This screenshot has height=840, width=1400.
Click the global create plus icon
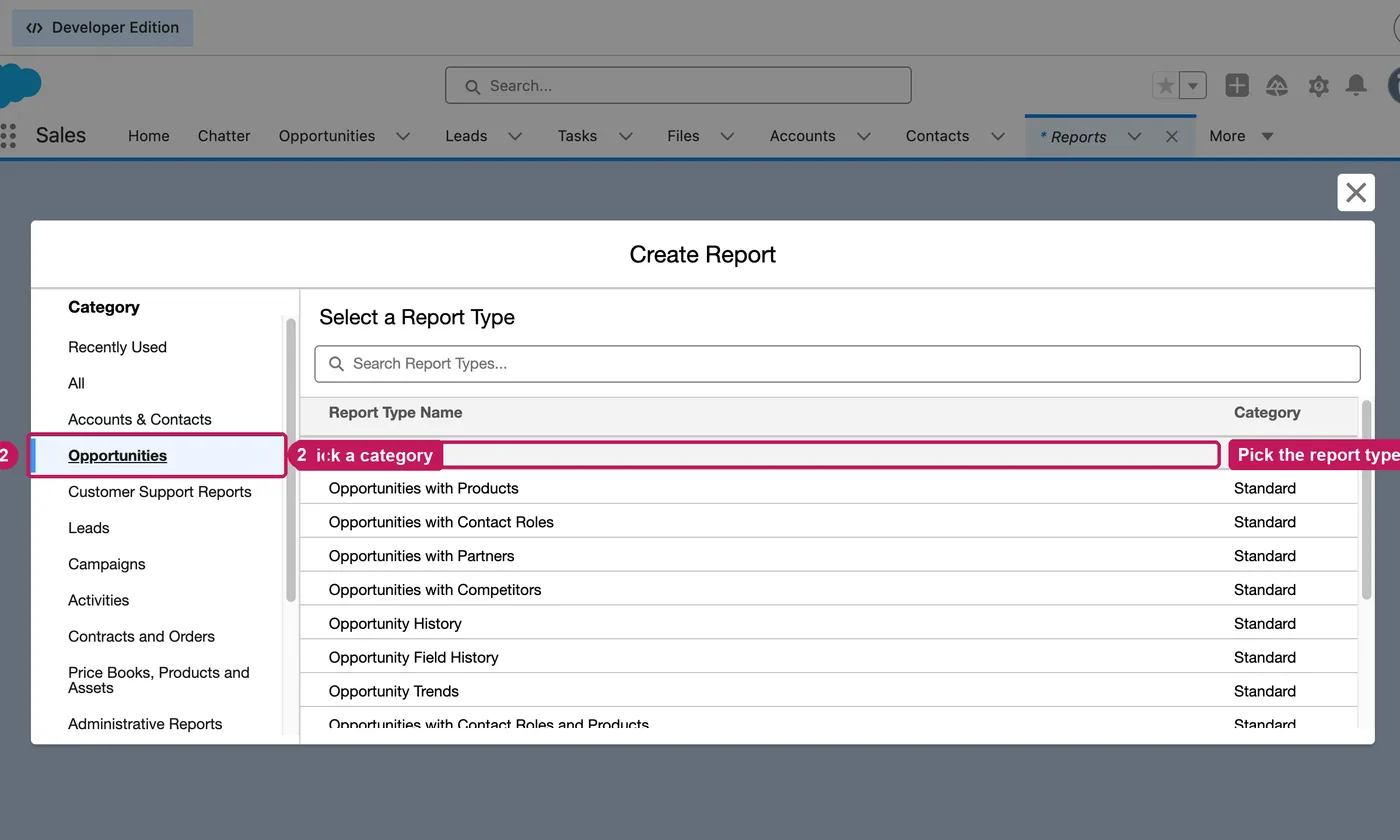(x=1237, y=86)
